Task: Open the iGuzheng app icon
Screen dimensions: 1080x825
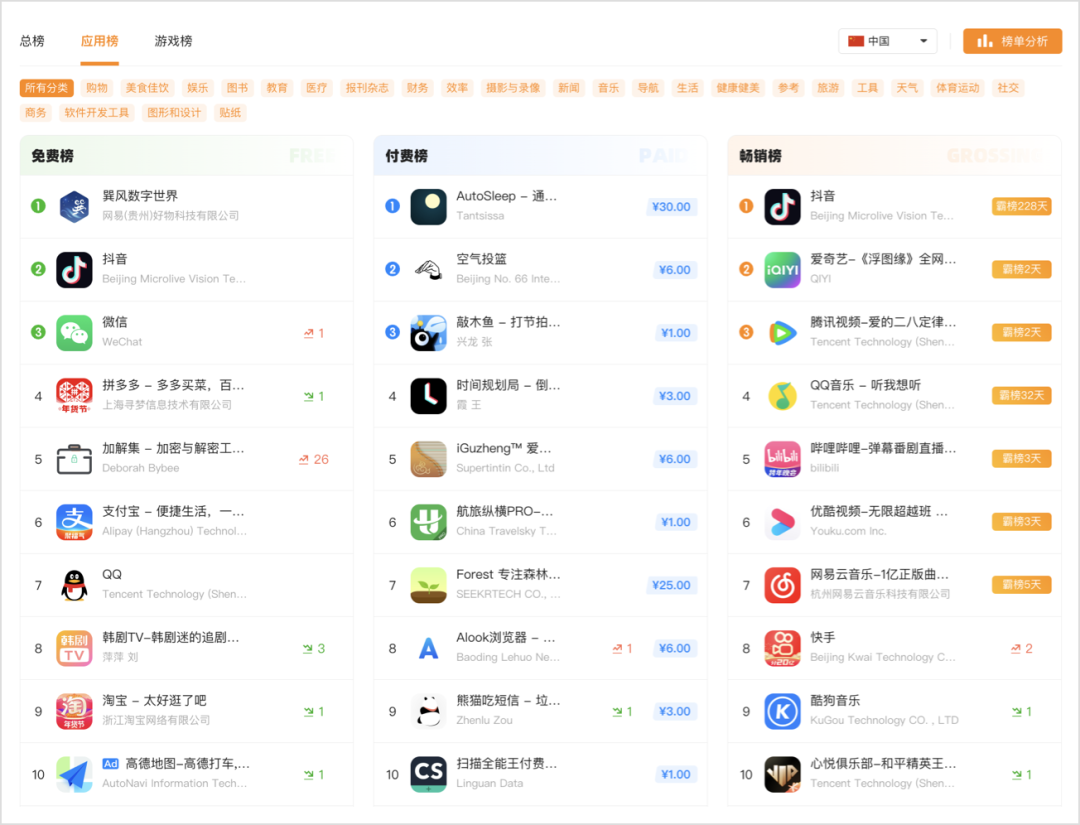Action: (x=428, y=459)
